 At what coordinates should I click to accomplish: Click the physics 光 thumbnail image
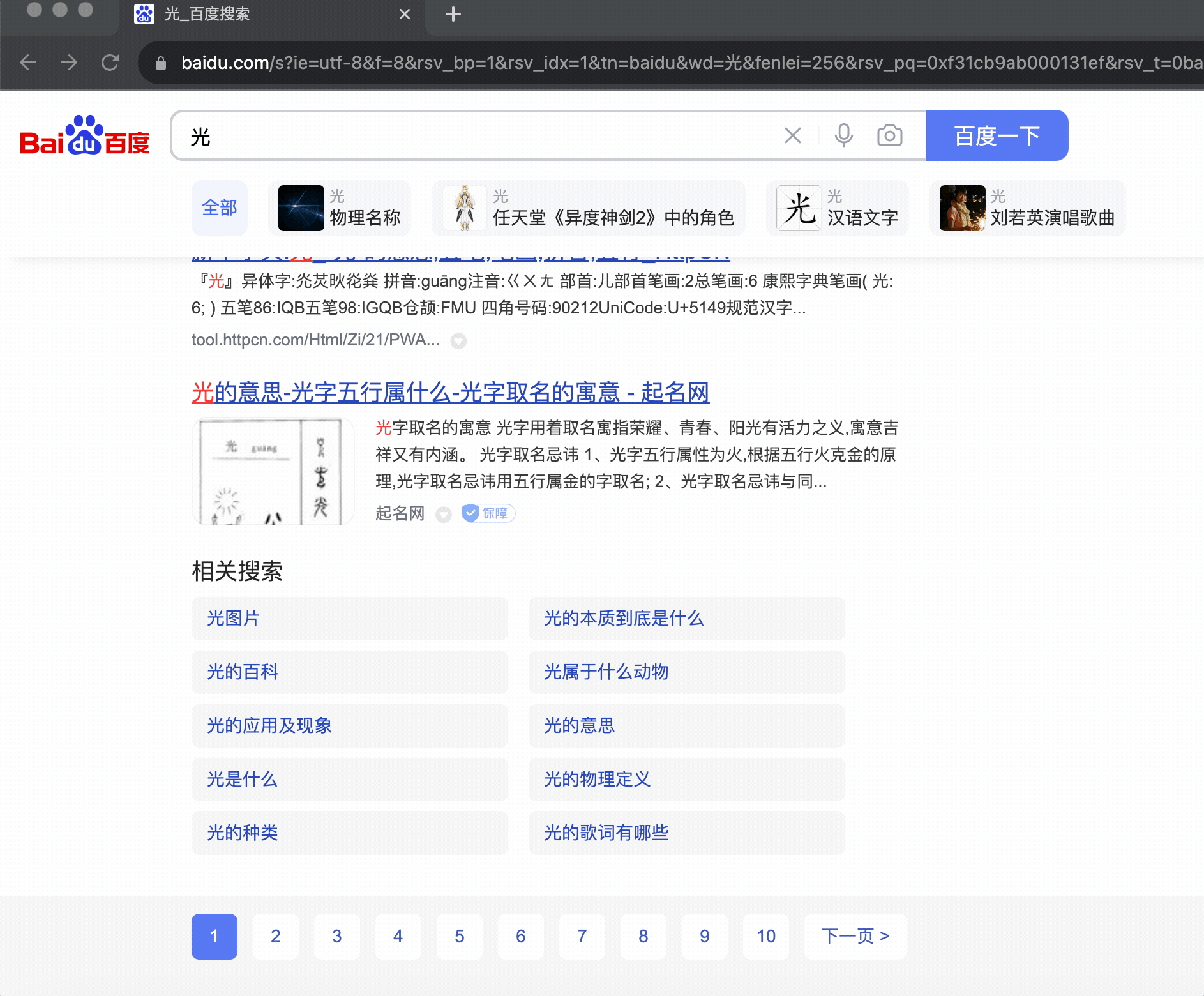301,208
